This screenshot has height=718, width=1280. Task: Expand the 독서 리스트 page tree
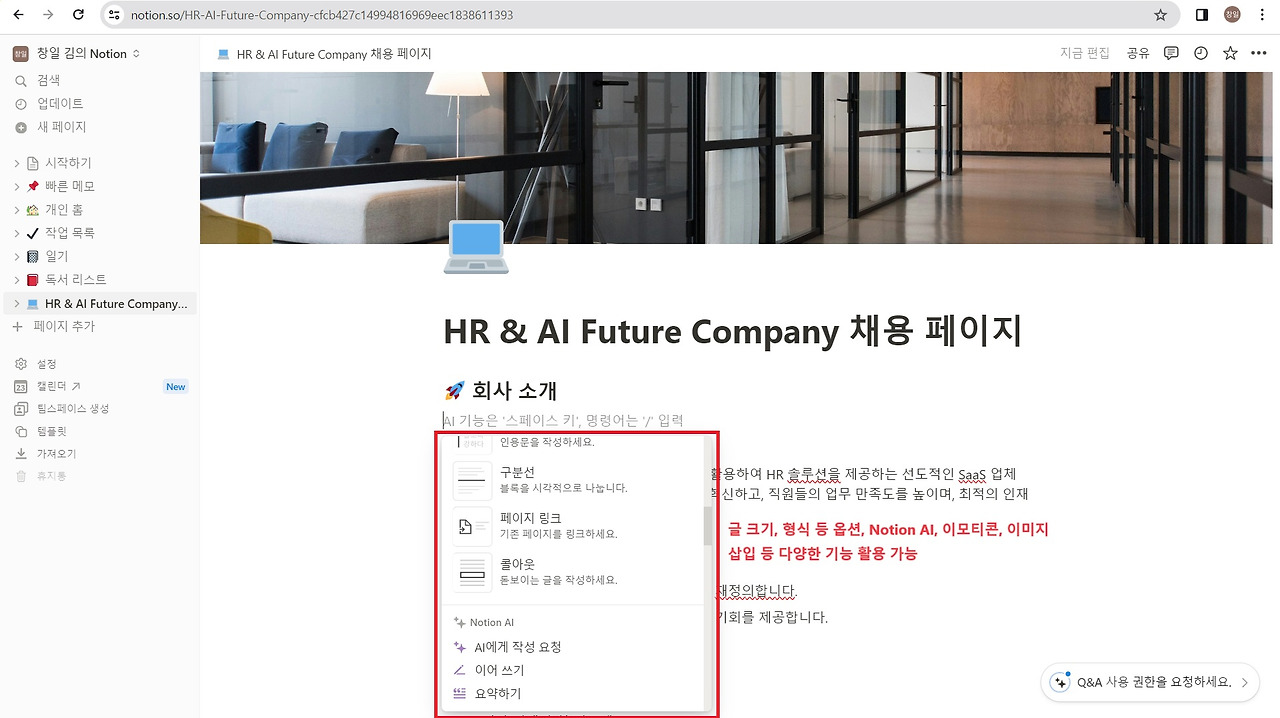(x=17, y=280)
